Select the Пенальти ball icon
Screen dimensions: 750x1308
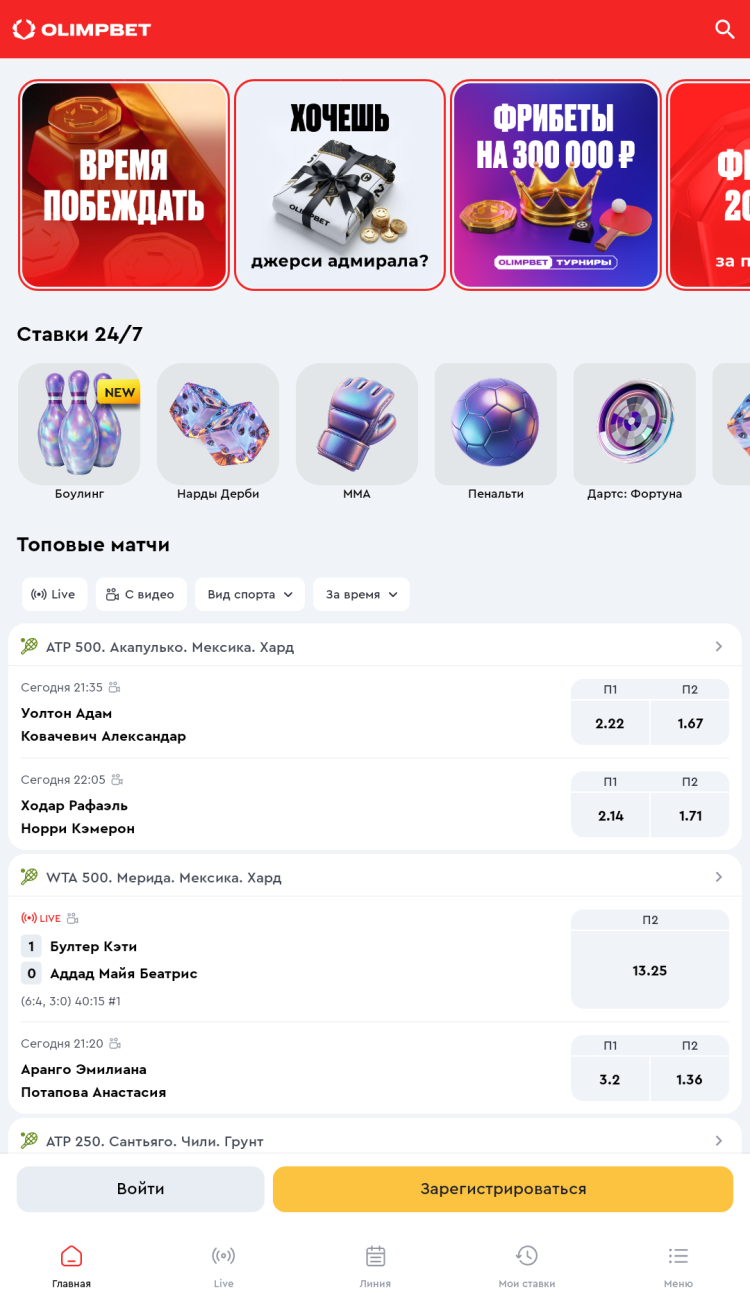(496, 424)
